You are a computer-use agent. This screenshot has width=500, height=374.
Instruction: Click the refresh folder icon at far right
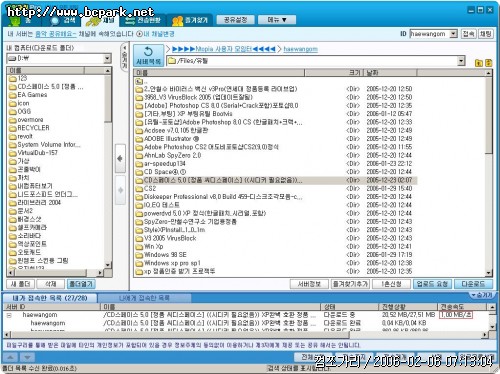[x=489, y=63]
